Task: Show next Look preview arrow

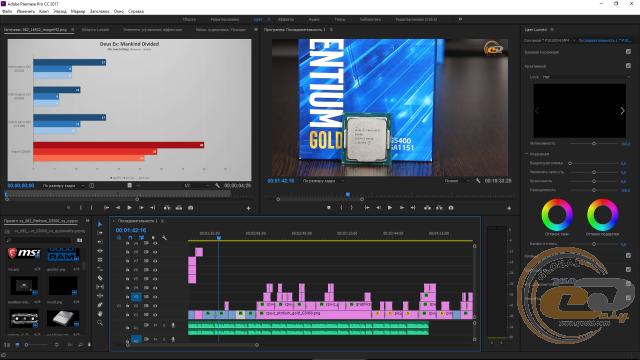Action: tap(622, 111)
